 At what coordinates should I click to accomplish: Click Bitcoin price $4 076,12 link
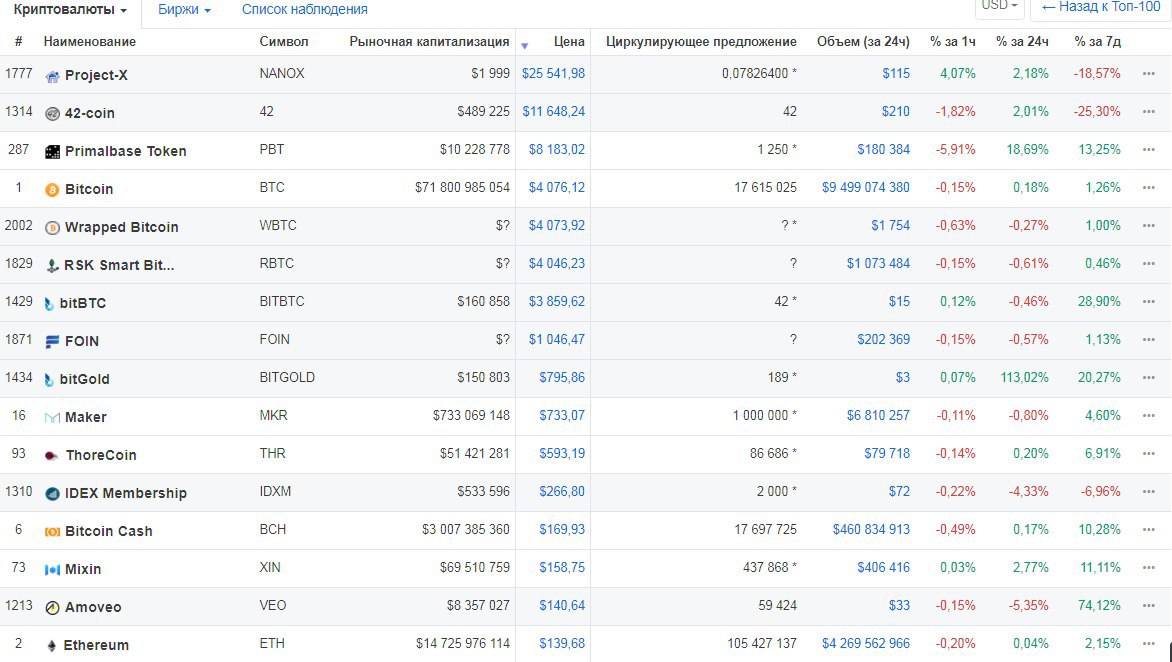pyautogui.click(x=557, y=188)
